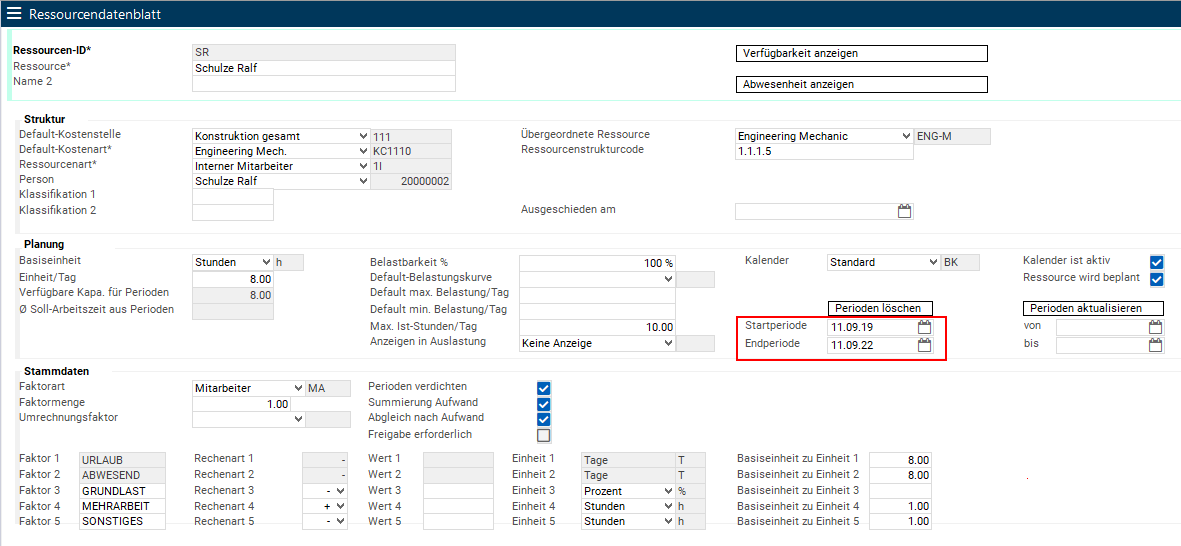The height and width of the screenshot is (546, 1181).
Task: Open calendar picker for Endperiode
Action: coord(924,345)
